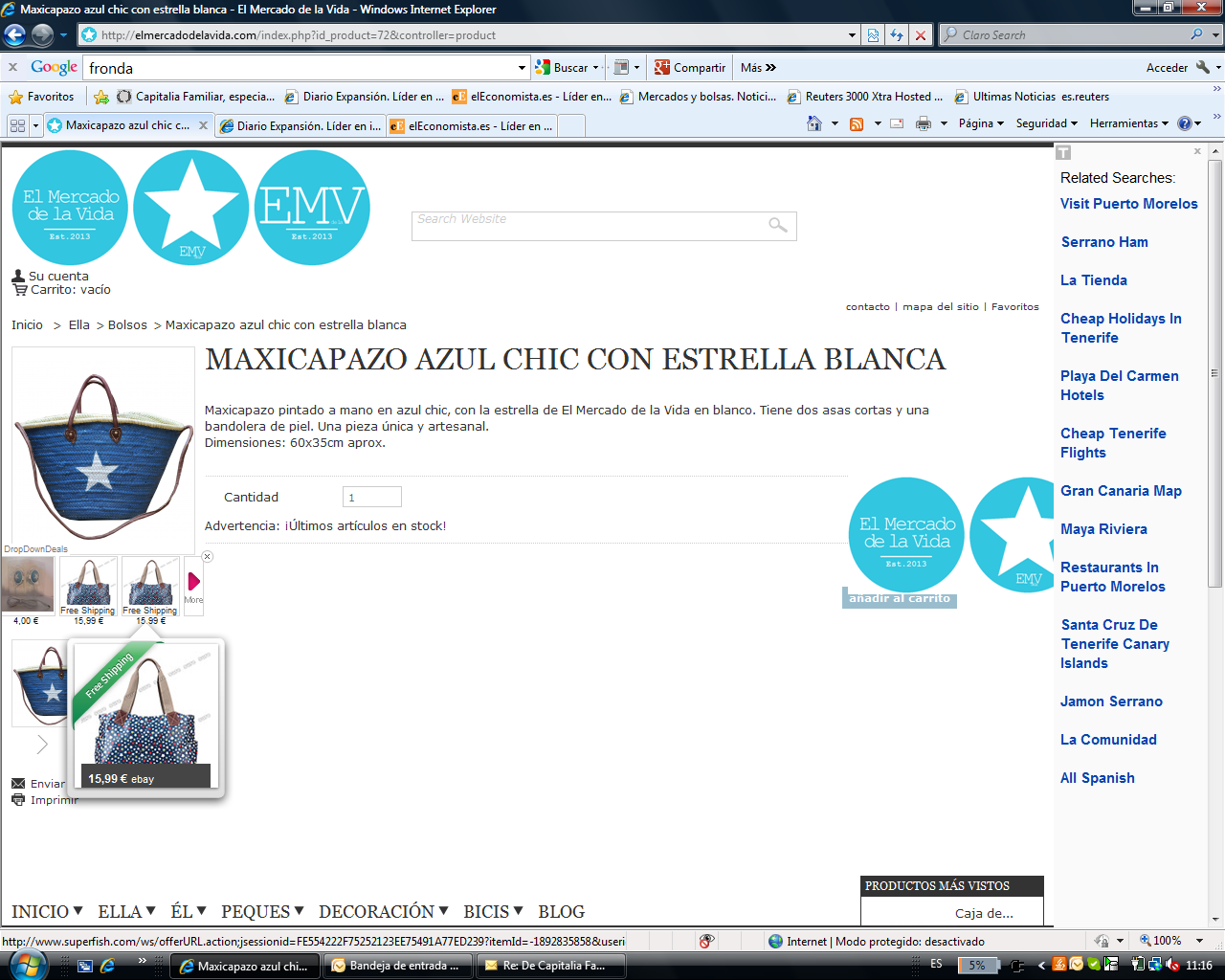Screen dimensions: 1225x980
Task: Click the pink More arrow in DropDownDeals
Action: (x=193, y=582)
